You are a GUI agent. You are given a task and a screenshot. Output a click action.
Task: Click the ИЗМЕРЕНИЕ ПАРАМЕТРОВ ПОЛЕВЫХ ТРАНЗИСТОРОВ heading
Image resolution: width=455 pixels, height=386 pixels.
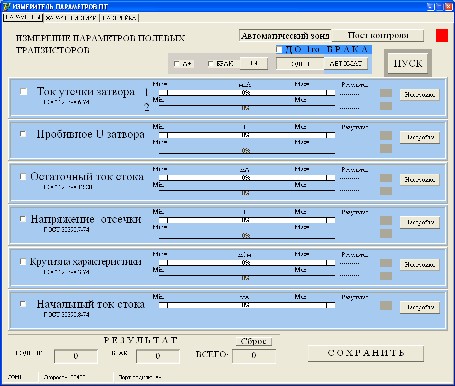tap(100, 44)
